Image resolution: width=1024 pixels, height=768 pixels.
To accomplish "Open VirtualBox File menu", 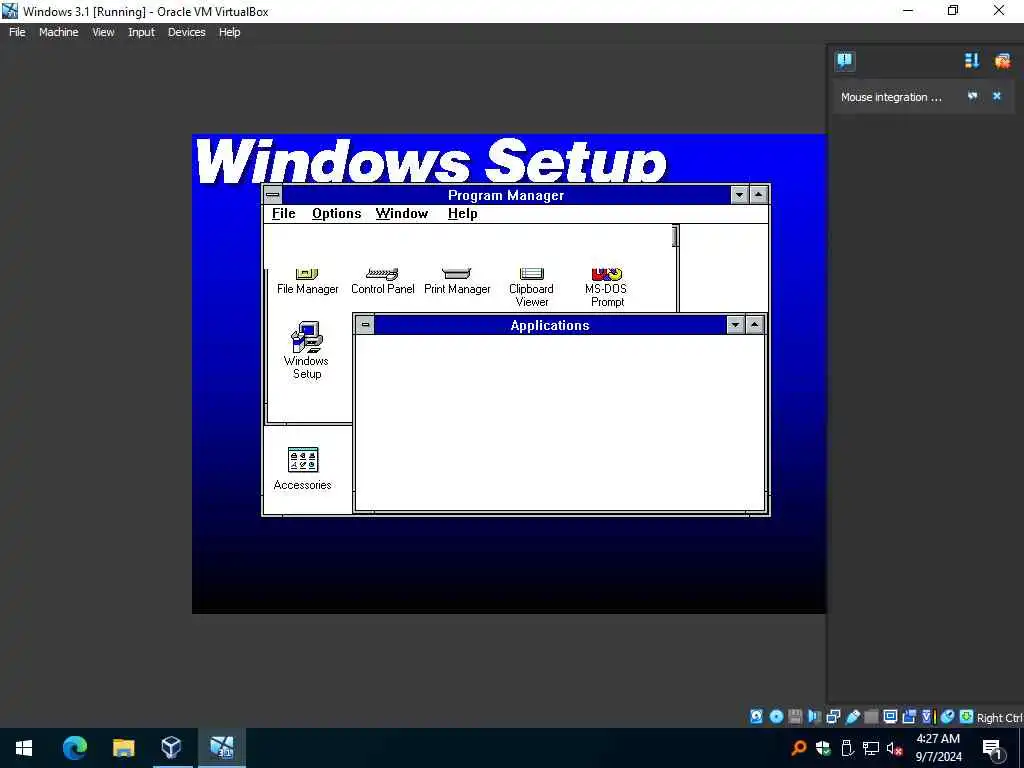I will [17, 32].
